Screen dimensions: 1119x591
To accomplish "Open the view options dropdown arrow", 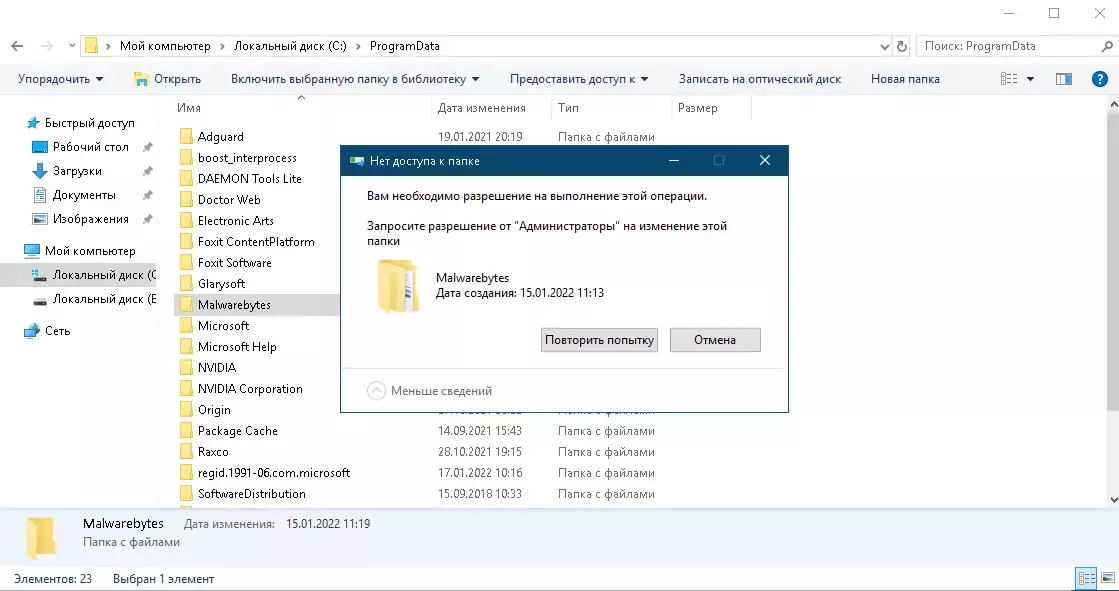I will point(1030,79).
